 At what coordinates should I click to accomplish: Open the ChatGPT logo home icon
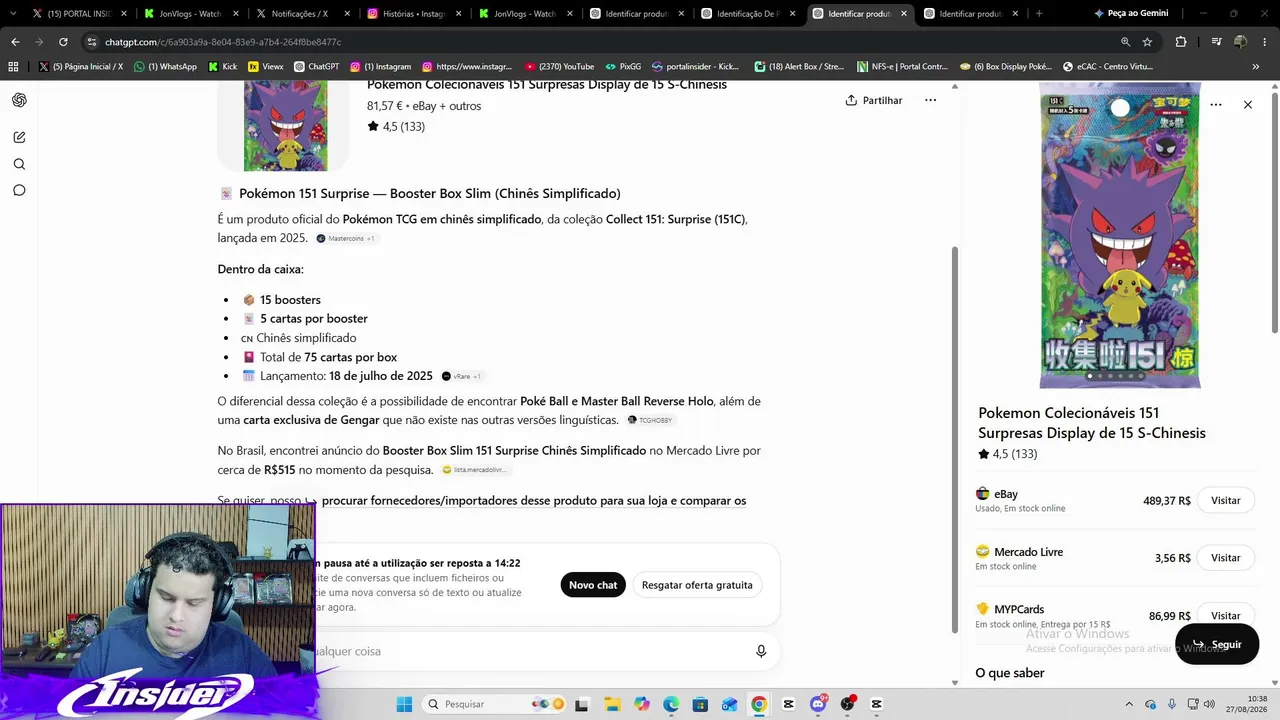tap(19, 100)
